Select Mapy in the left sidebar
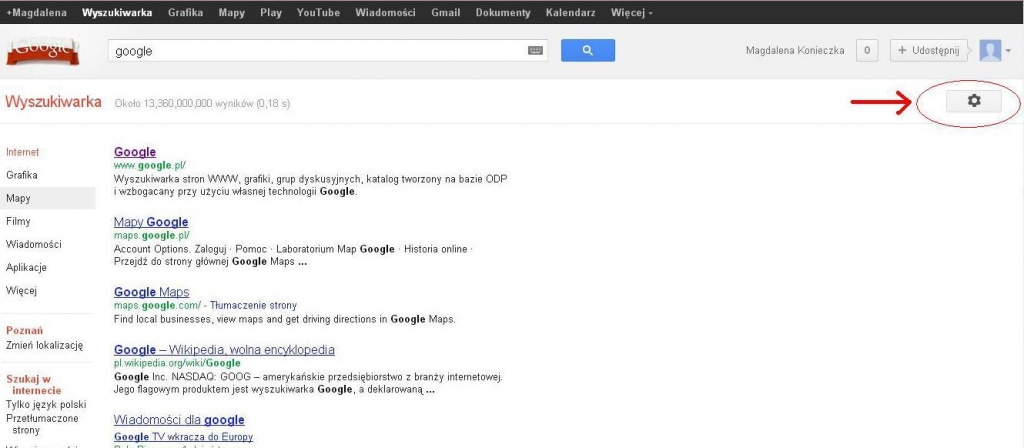 tap(18, 198)
